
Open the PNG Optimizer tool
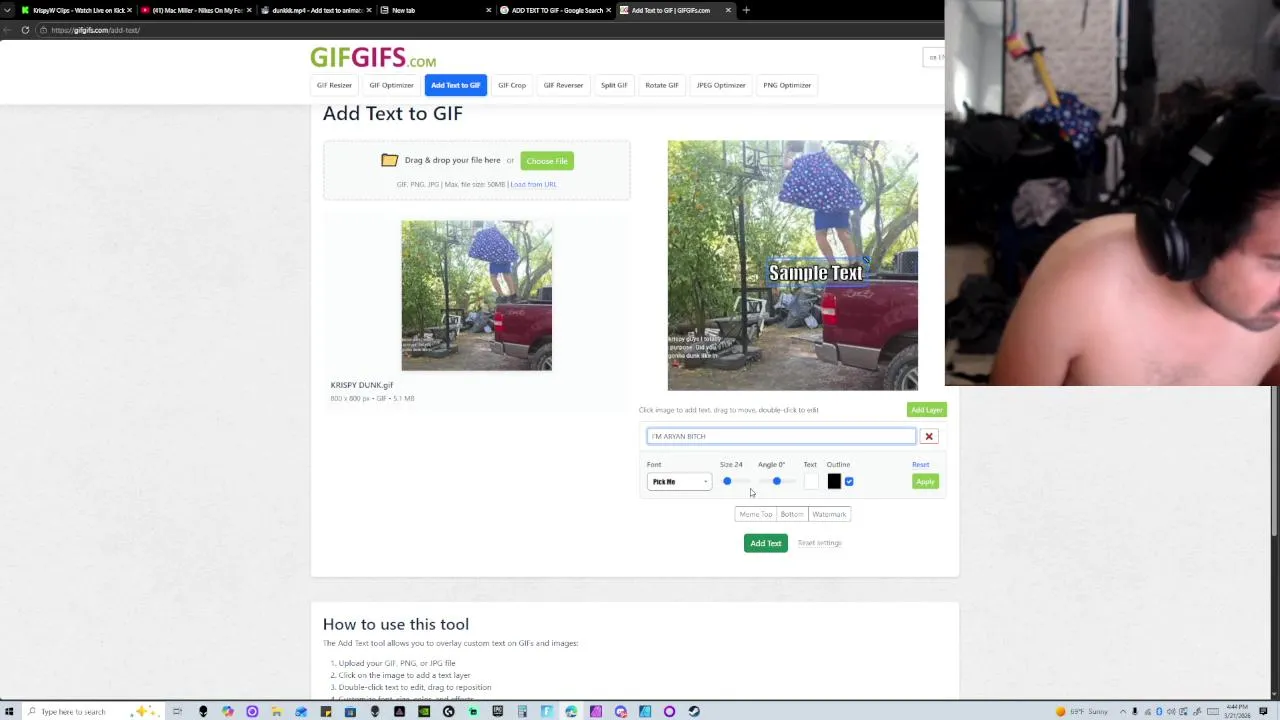(x=787, y=85)
